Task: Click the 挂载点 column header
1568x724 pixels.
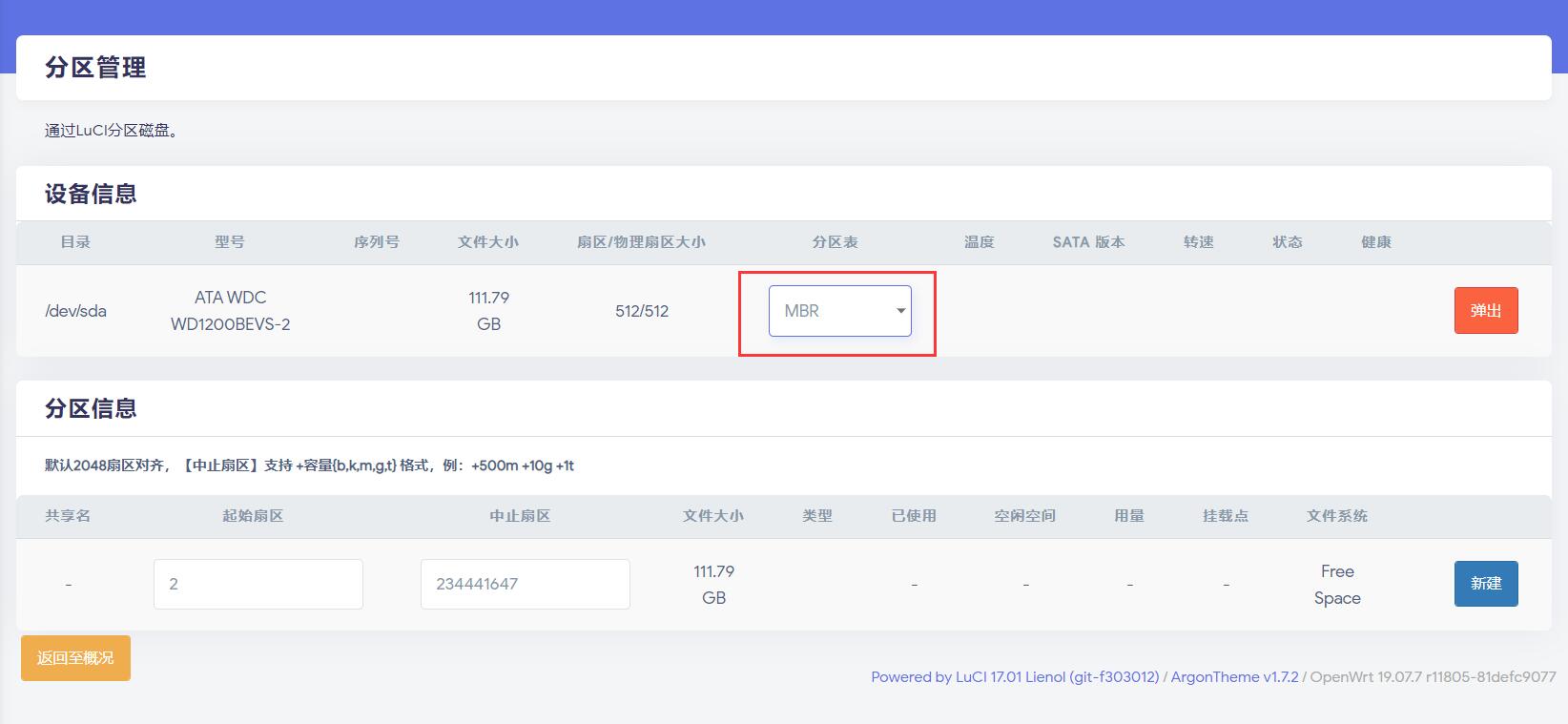Action: click(x=1225, y=516)
